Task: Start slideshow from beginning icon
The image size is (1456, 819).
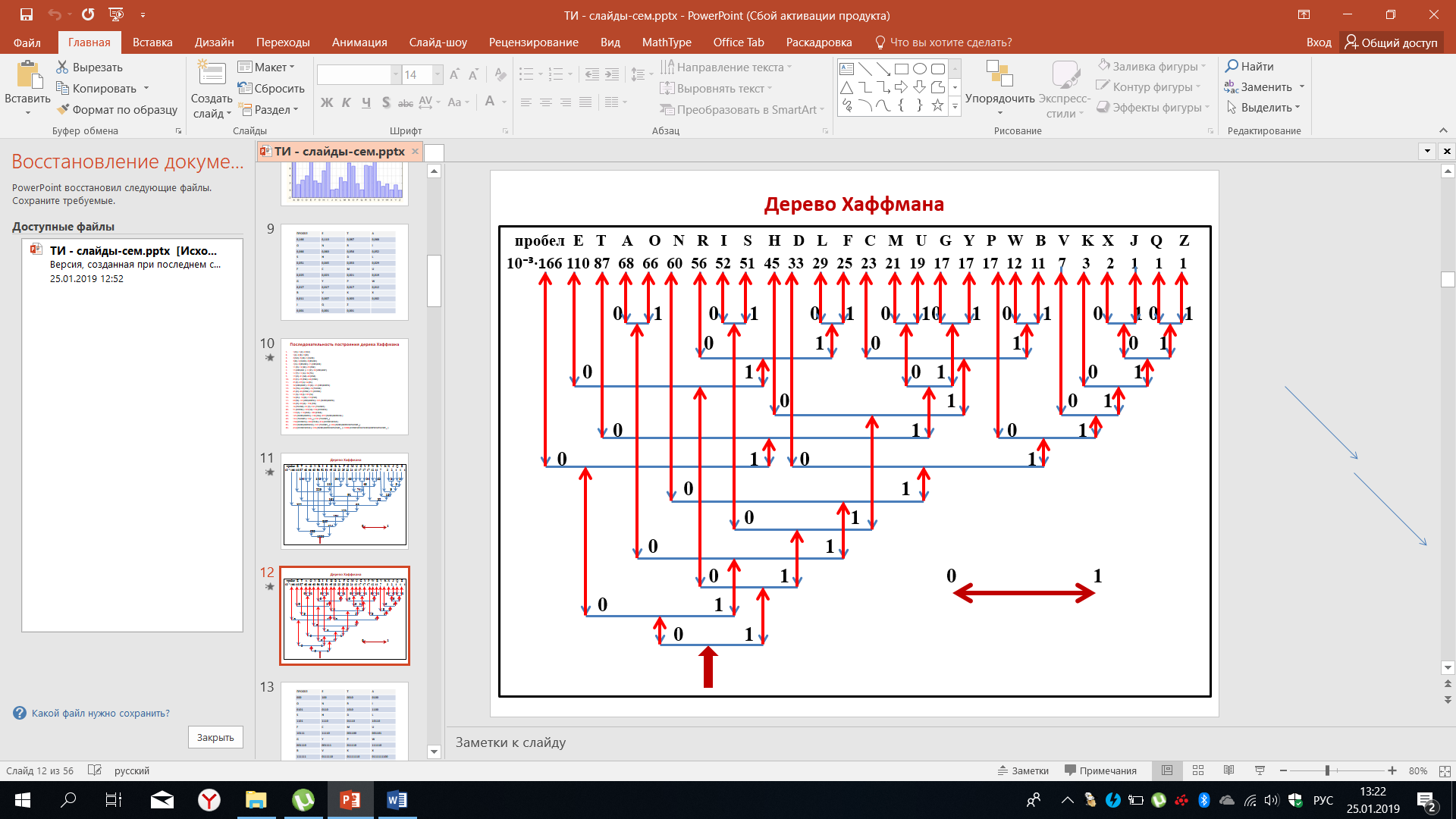Action: pos(116,14)
